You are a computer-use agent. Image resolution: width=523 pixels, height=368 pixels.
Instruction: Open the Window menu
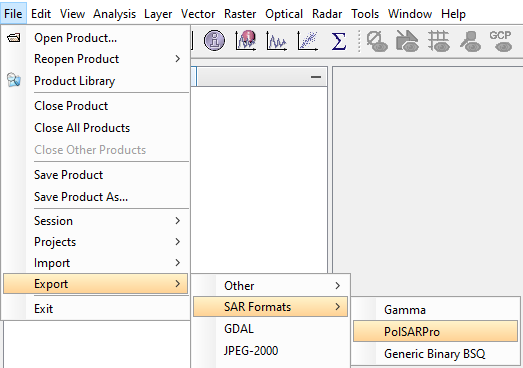(x=410, y=14)
